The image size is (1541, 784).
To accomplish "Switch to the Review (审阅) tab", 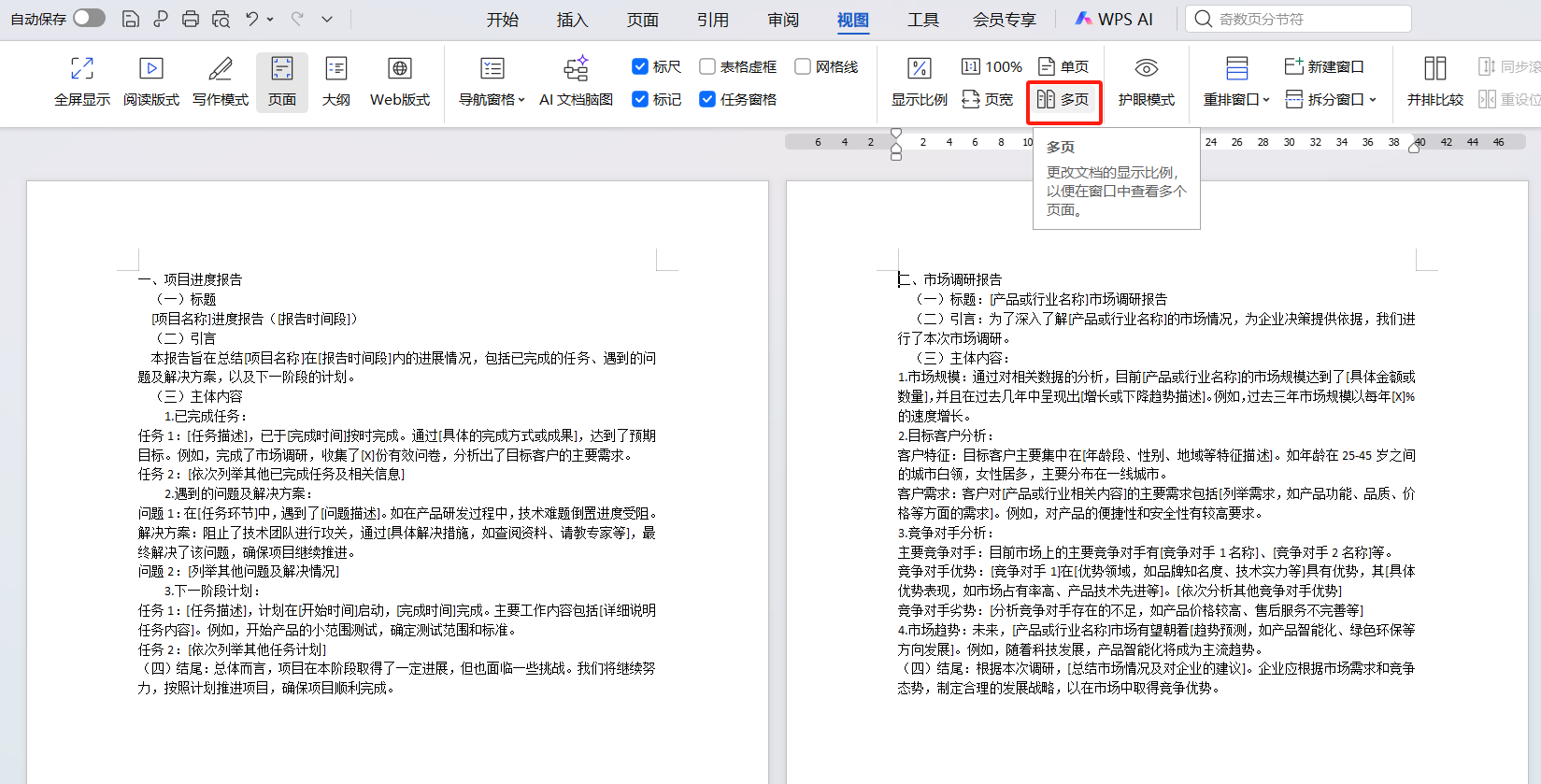I will click(783, 20).
